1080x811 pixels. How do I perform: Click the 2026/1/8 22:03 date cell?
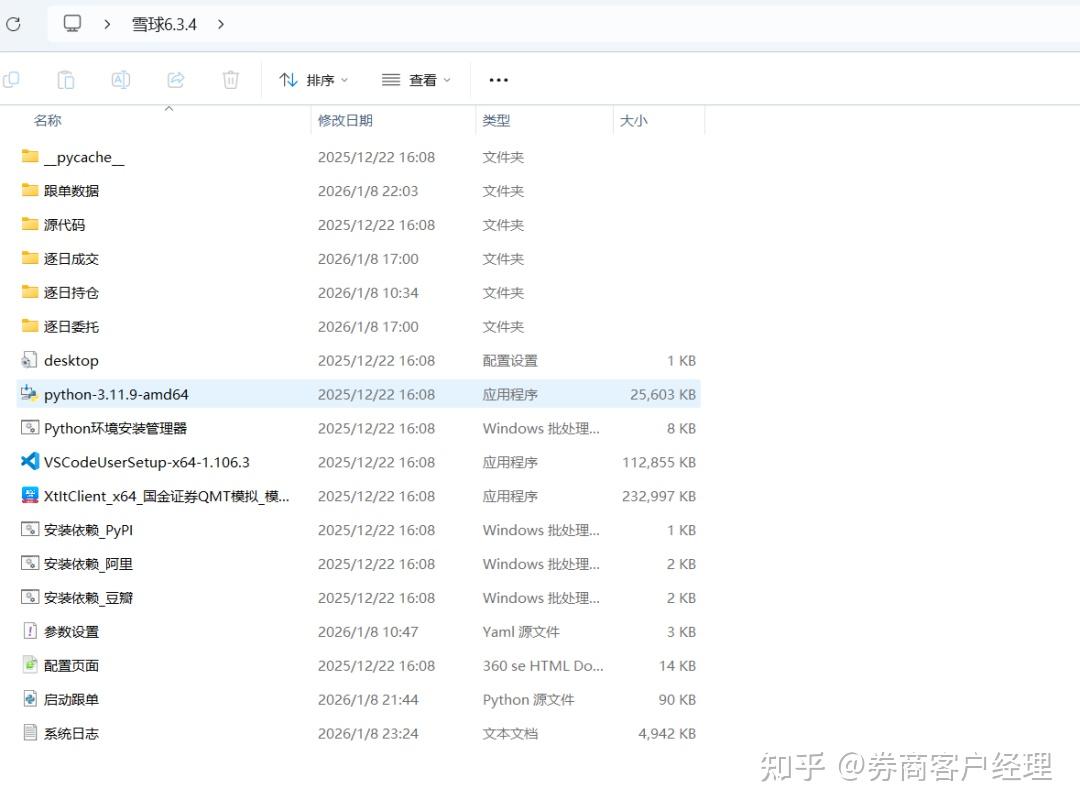[x=368, y=191]
